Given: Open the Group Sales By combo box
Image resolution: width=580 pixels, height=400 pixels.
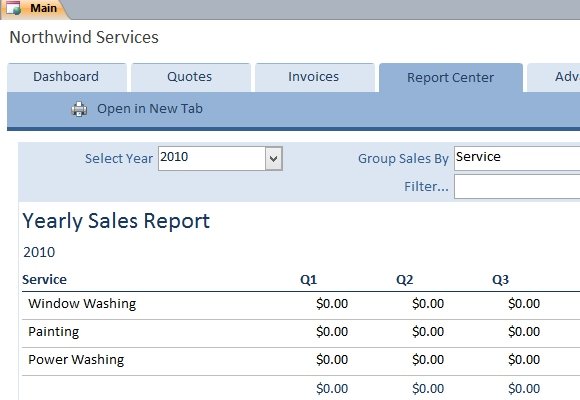Looking at the screenshot, I should pyautogui.click(x=517, y=158).
